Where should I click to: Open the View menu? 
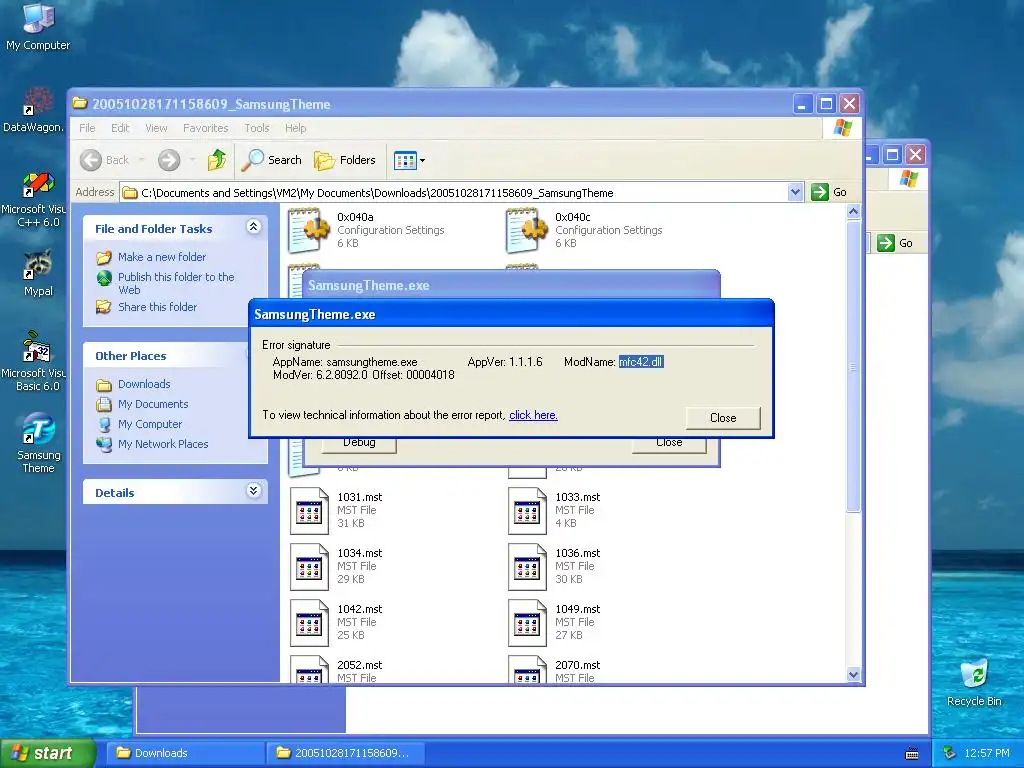point(156,128)
